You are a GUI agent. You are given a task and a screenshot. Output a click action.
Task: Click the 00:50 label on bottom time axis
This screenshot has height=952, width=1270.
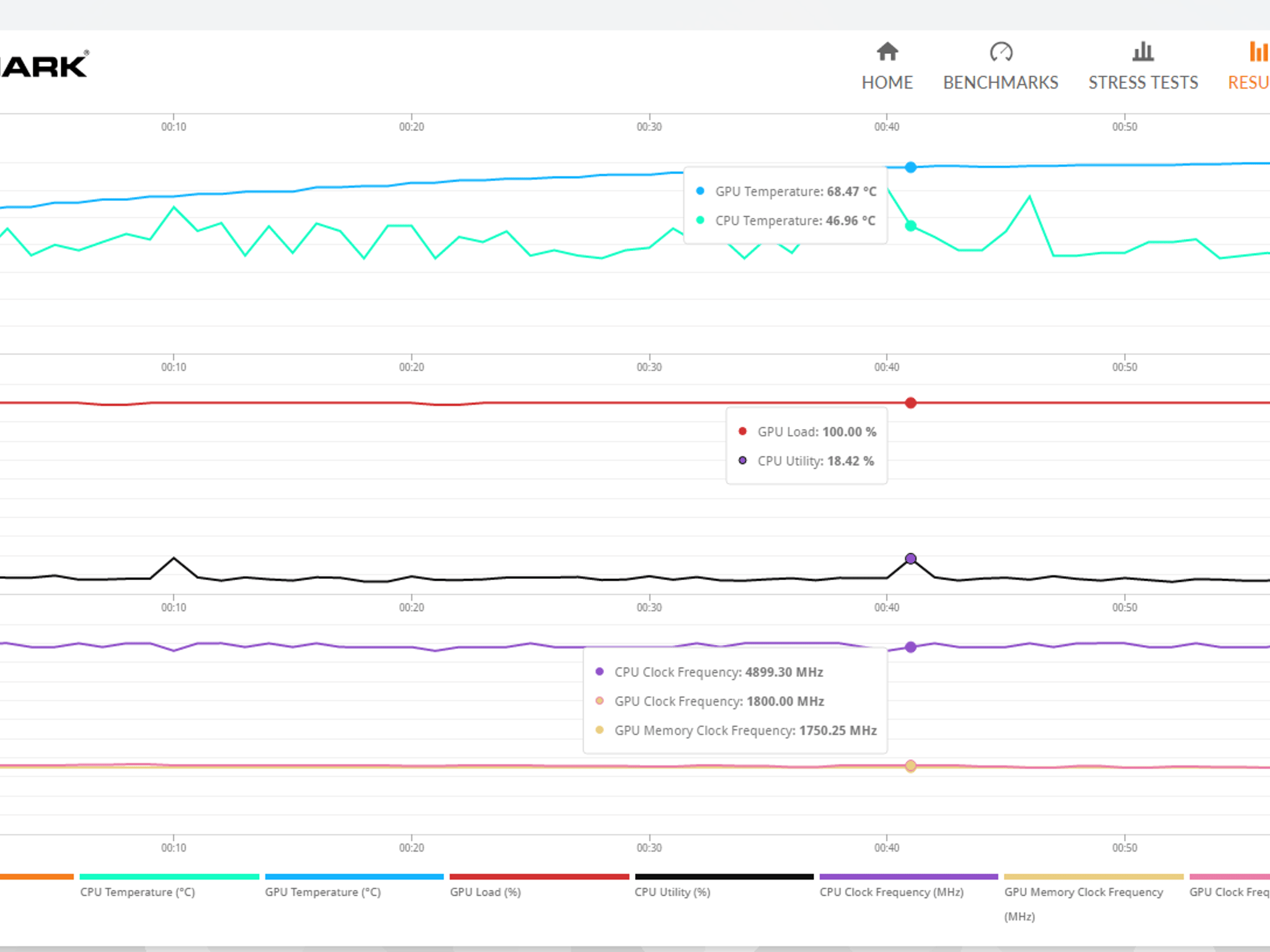(1124, 848)
